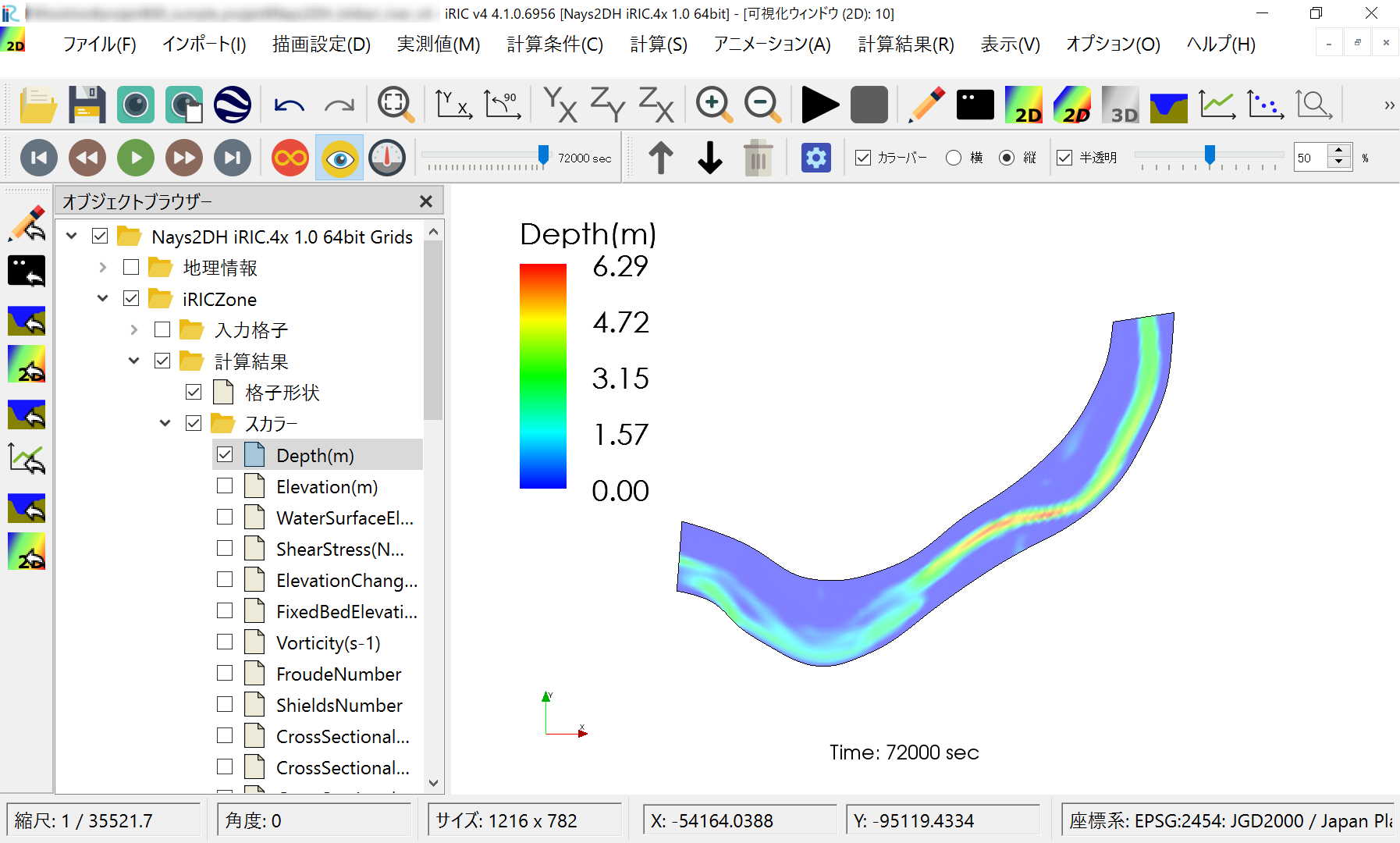Screen dimensions: 1400x843
Task: Check the Elevation(m) scalar checkbox
Action: pos(225,486)
